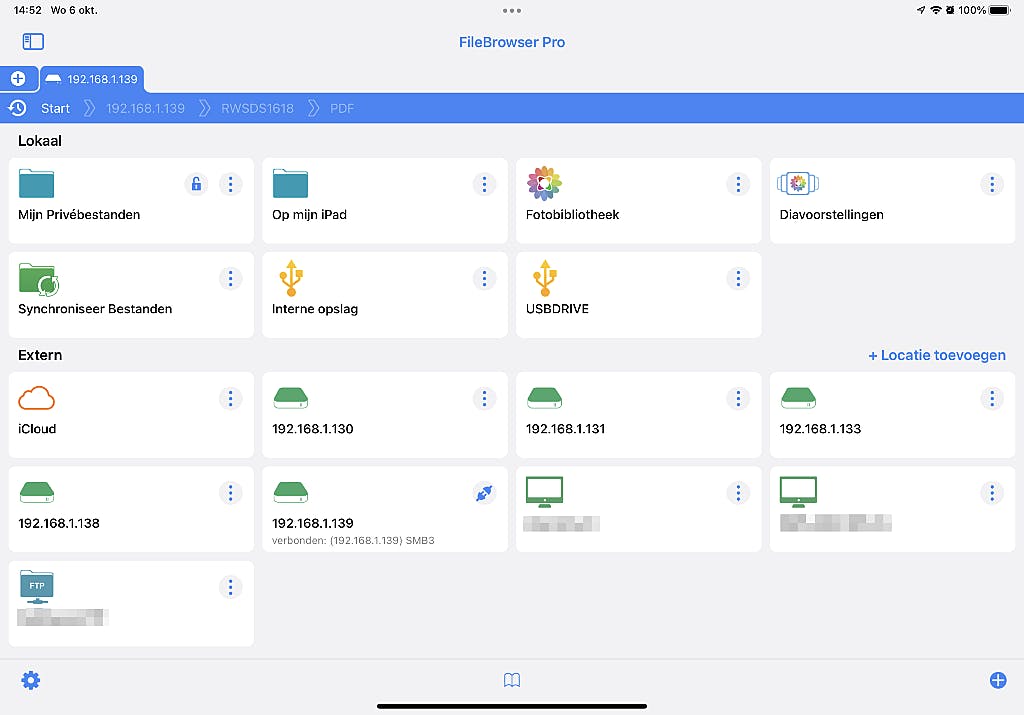
Task: Toggle the sidebar panel icon
Action: 33,42
